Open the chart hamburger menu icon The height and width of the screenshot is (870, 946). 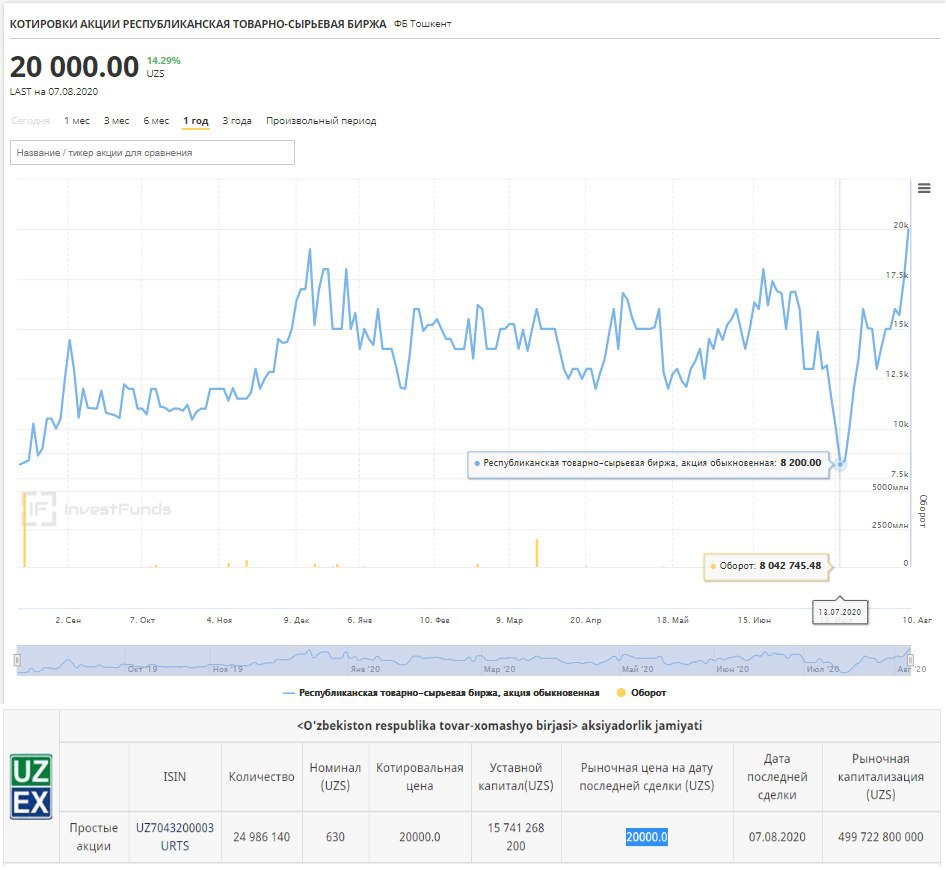(924, 188)
